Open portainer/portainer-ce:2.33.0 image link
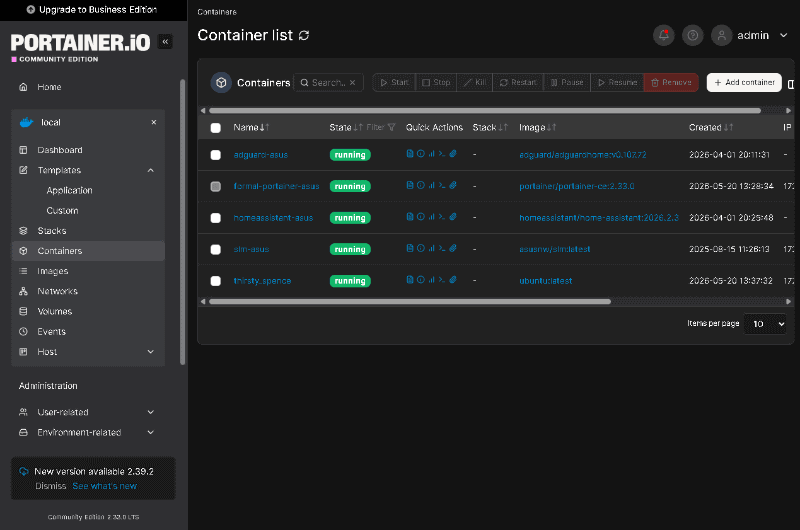Screen dimensions: 800x530 (577, 186)
